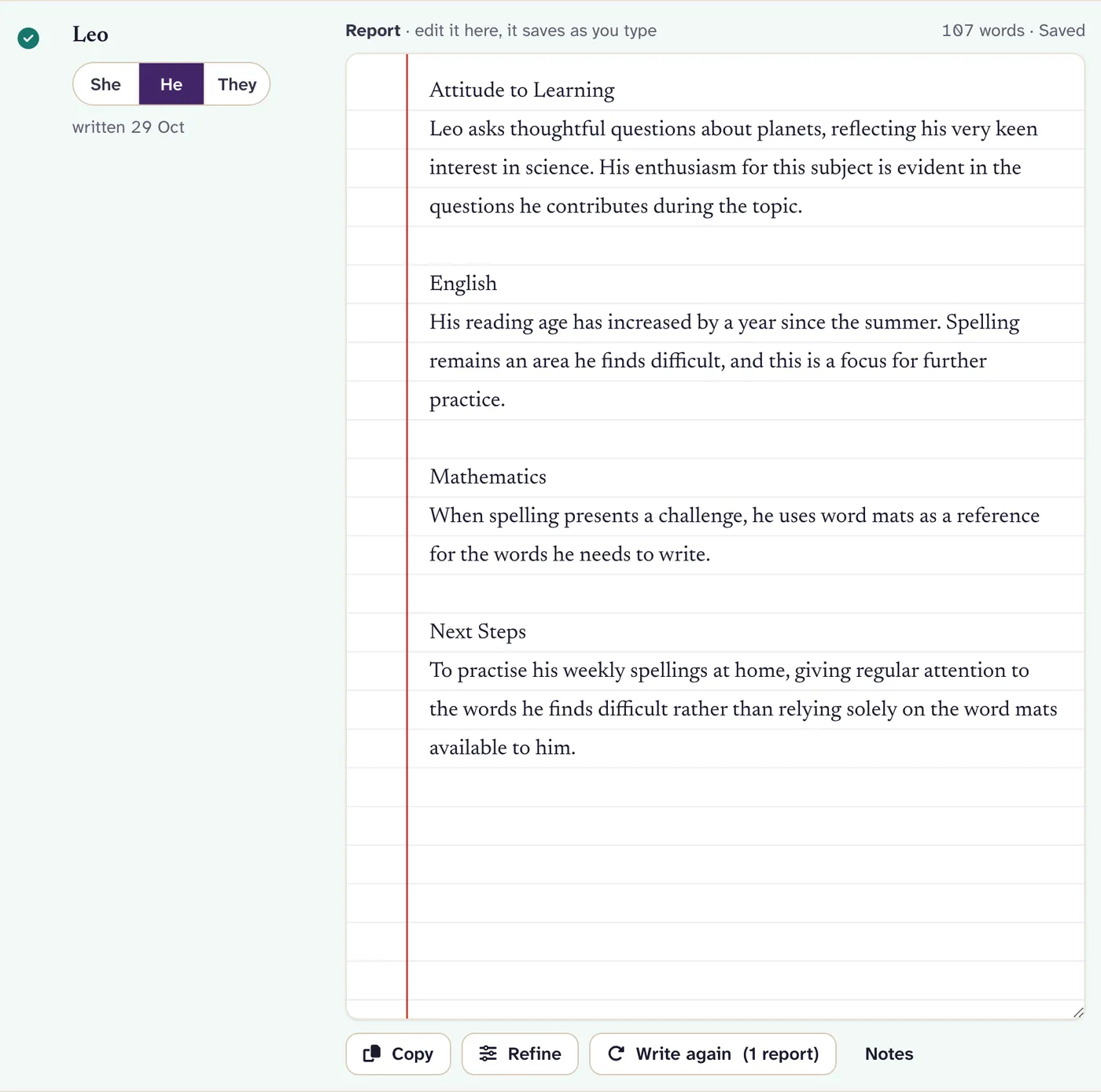Select the She pronoun option

point(106,84)
